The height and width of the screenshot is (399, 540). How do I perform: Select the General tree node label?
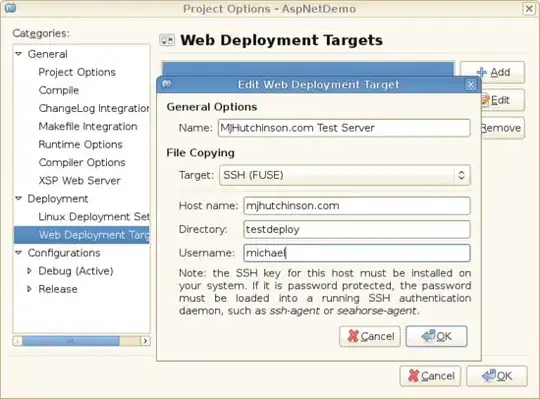[48, 54]
